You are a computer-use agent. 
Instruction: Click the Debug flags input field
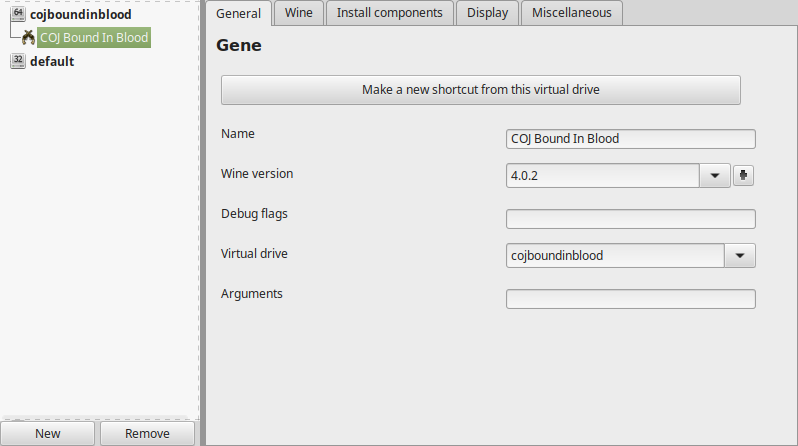[x=631, y=219]
